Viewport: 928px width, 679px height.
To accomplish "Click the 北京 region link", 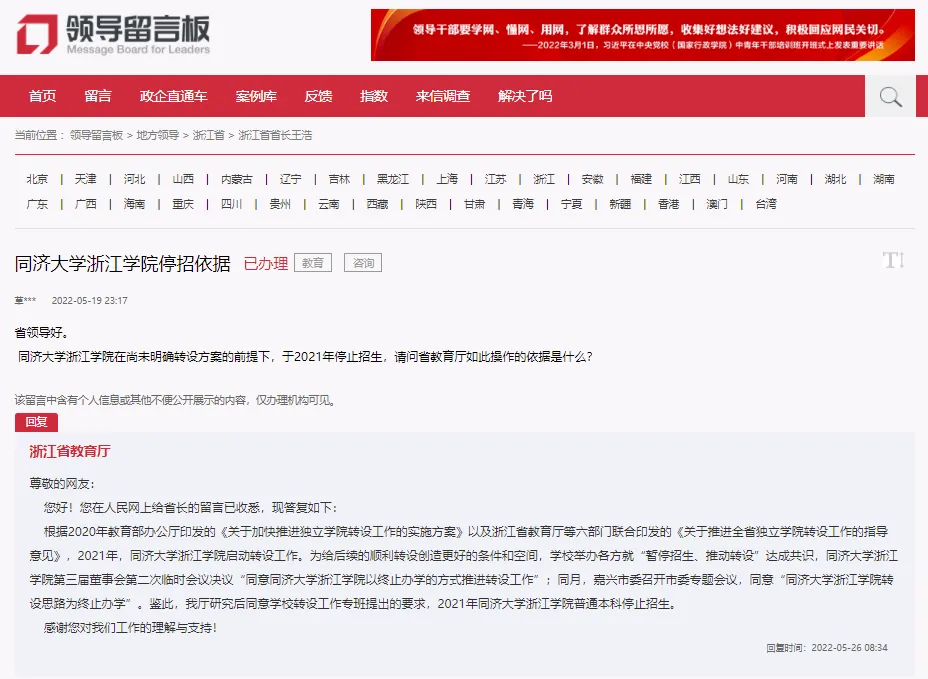I will point(37,178).
